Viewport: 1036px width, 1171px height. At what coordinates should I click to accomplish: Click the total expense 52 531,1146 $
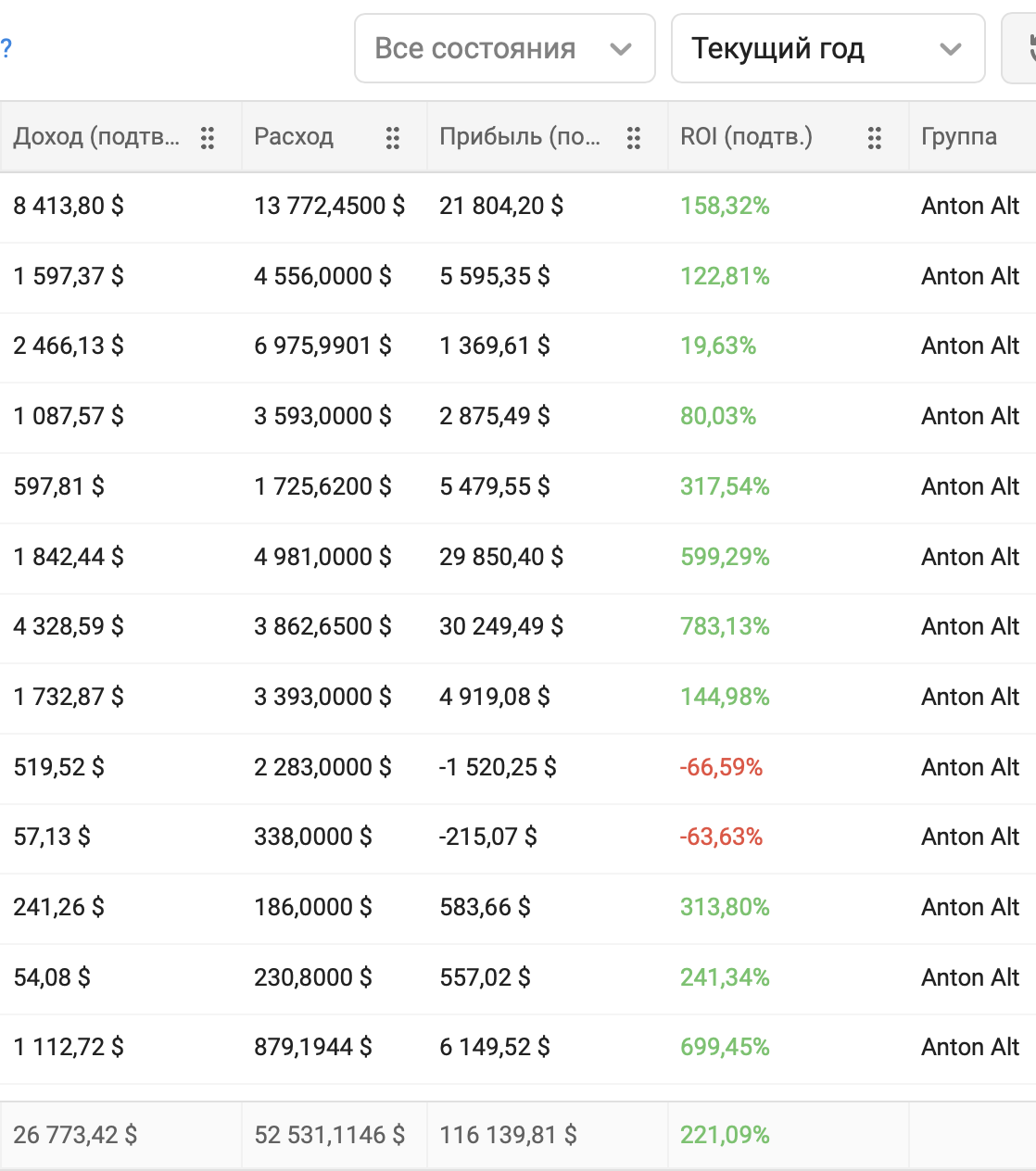point(329,1135)
